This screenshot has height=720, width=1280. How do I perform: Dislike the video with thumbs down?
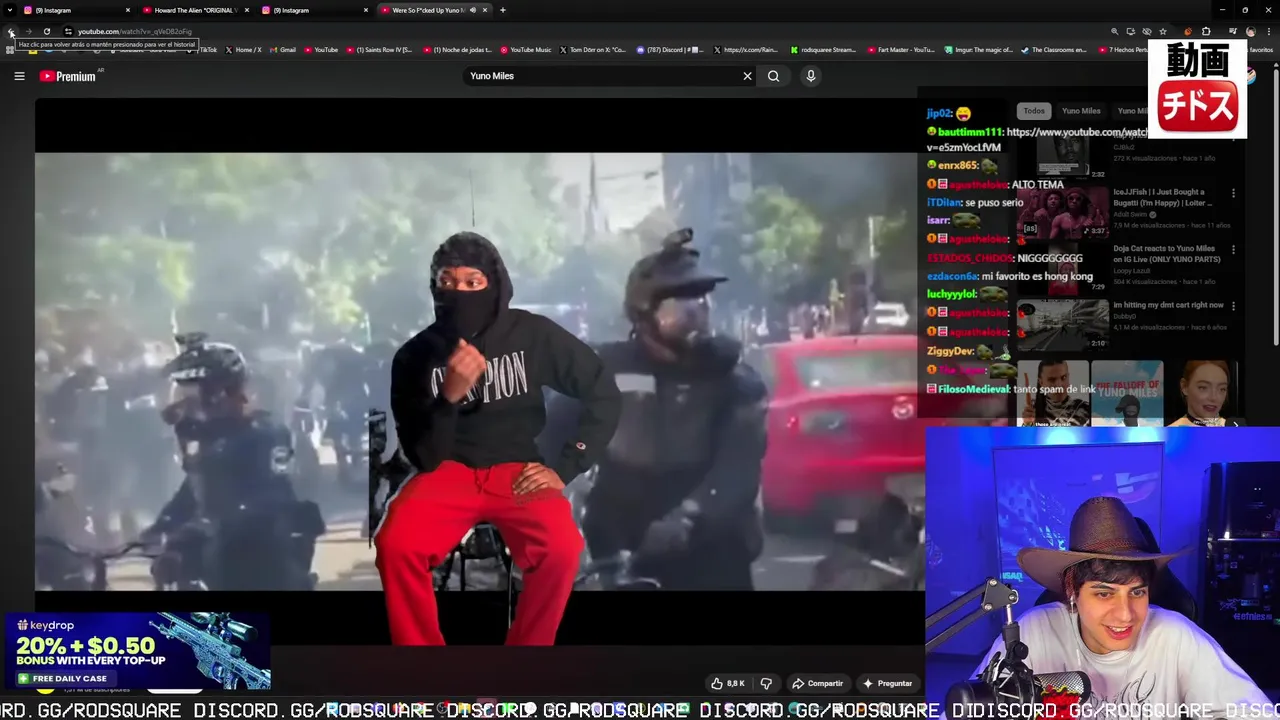766,684
